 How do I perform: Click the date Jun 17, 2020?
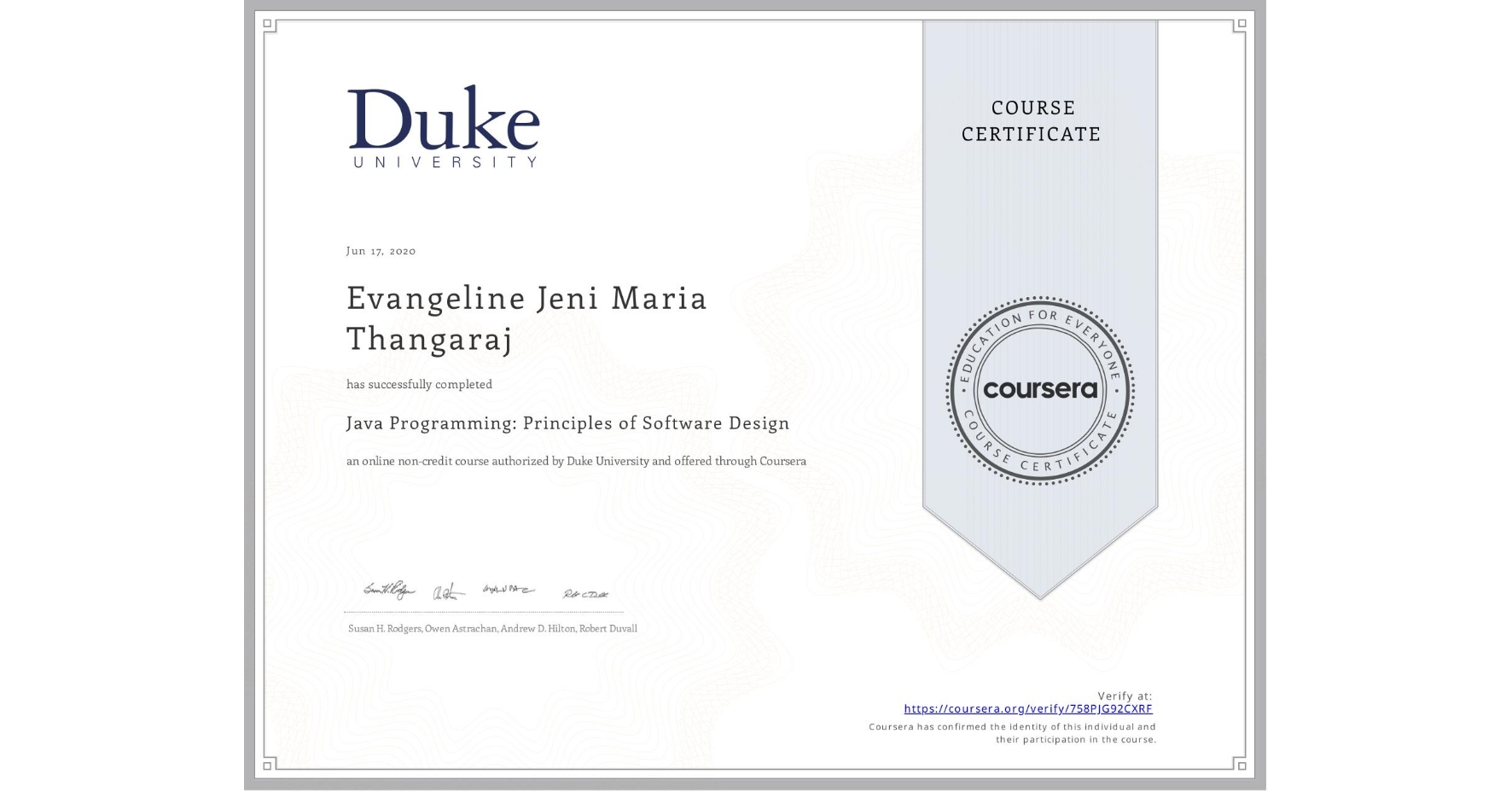tap(381, 250)
